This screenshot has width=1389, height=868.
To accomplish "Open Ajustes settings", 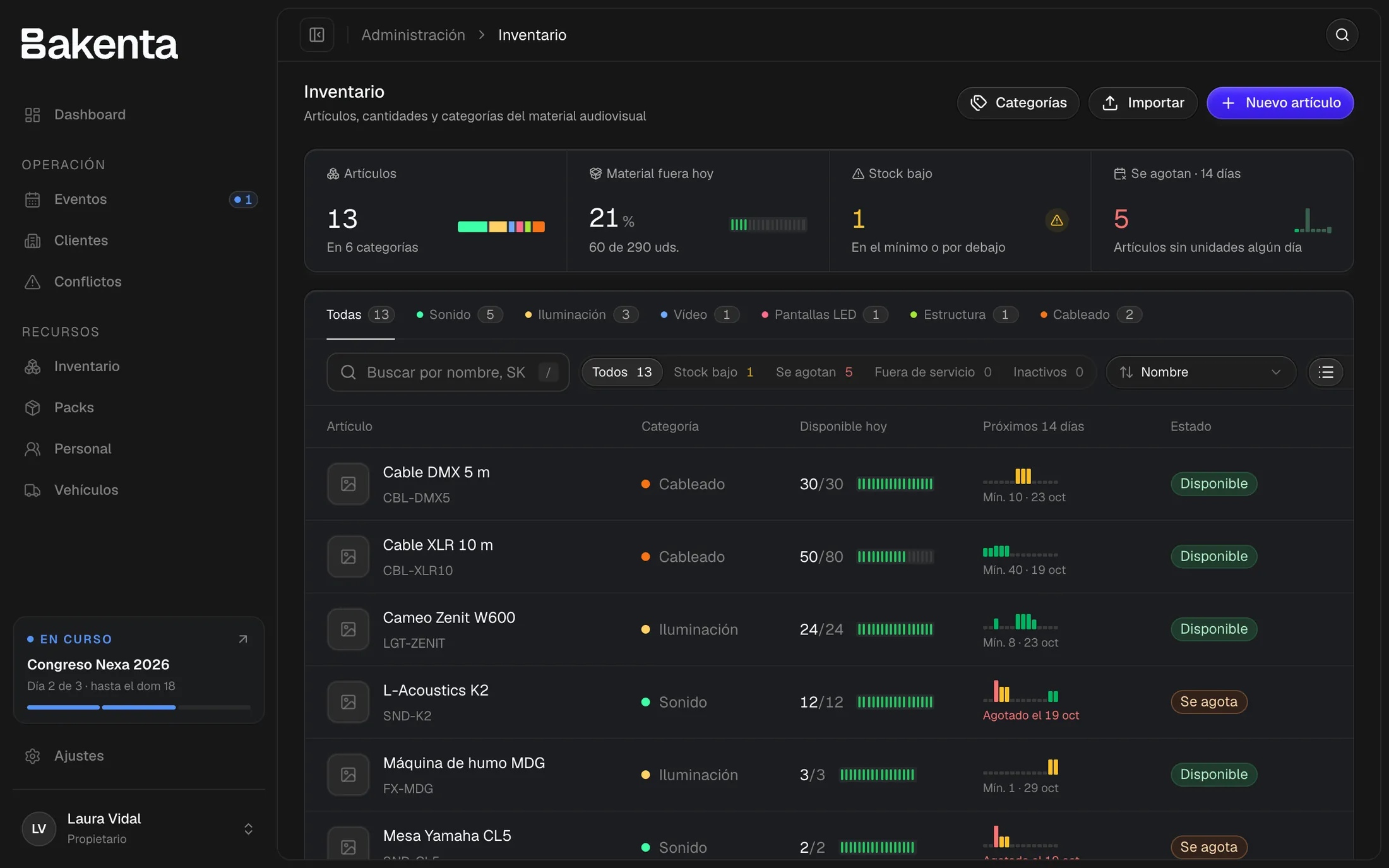I will point(138,756).
